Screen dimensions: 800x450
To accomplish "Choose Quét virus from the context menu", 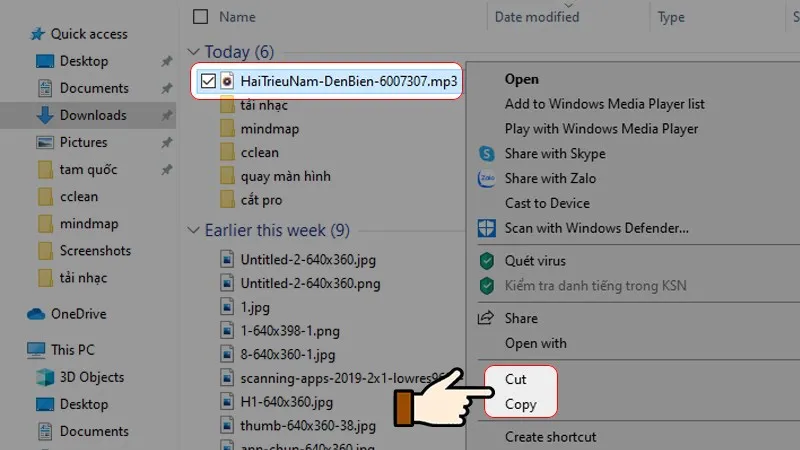I will pos(535,261).
